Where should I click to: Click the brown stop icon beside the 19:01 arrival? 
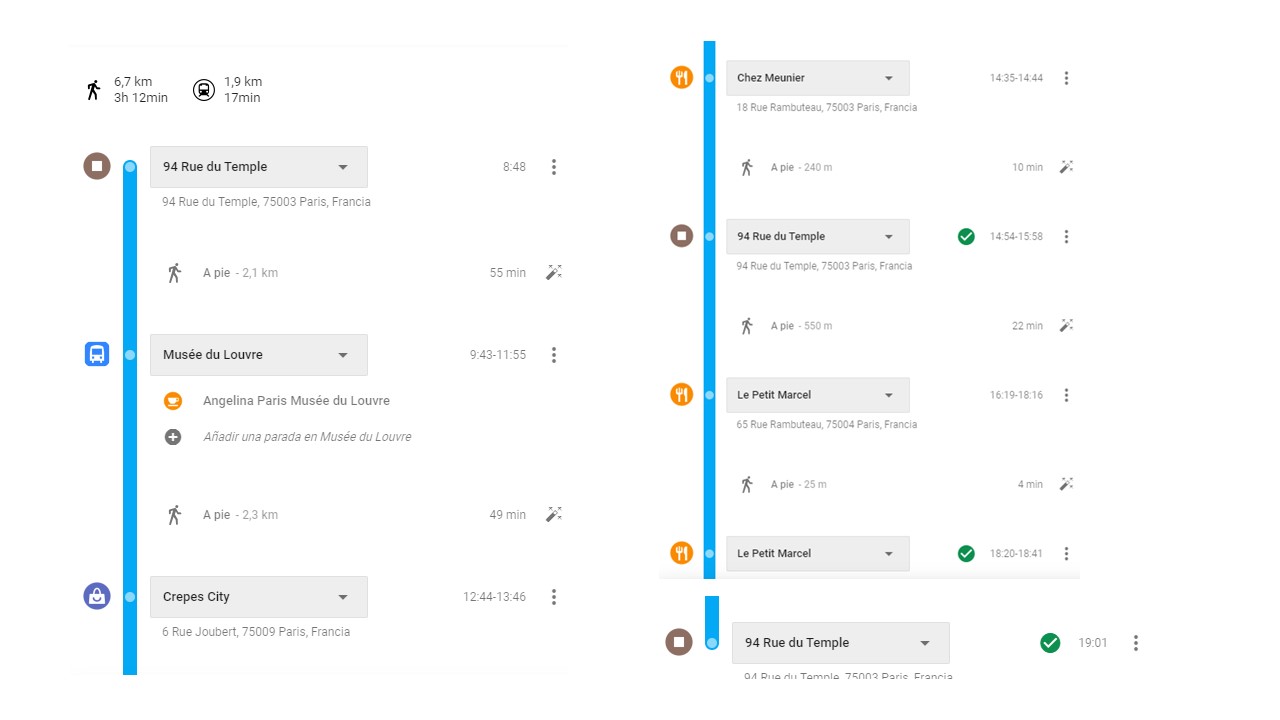(x=679, y=642)
